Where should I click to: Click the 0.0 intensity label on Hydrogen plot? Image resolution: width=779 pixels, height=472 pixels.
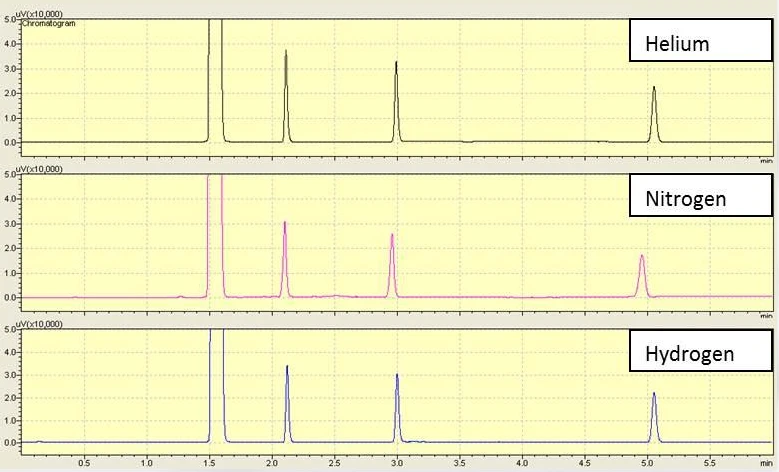pos(10,443)
